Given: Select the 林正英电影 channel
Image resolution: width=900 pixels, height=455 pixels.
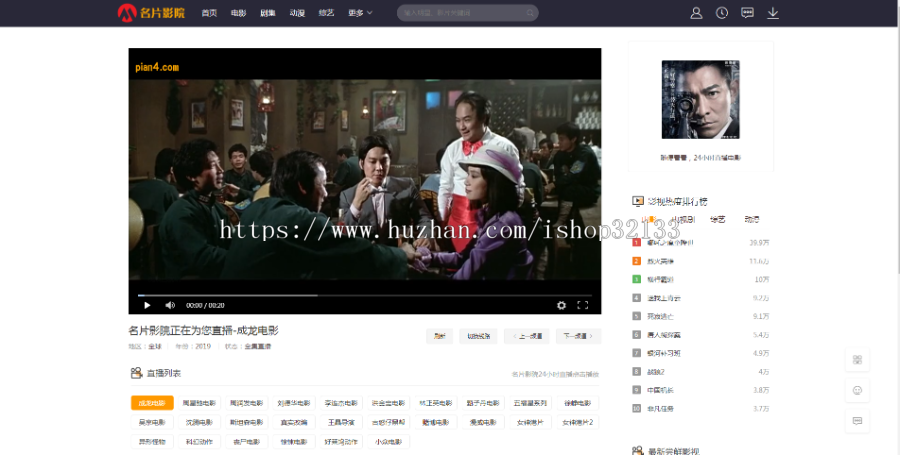Looking at the screenshot, I should pyautogui.click(x=436, y=403).
